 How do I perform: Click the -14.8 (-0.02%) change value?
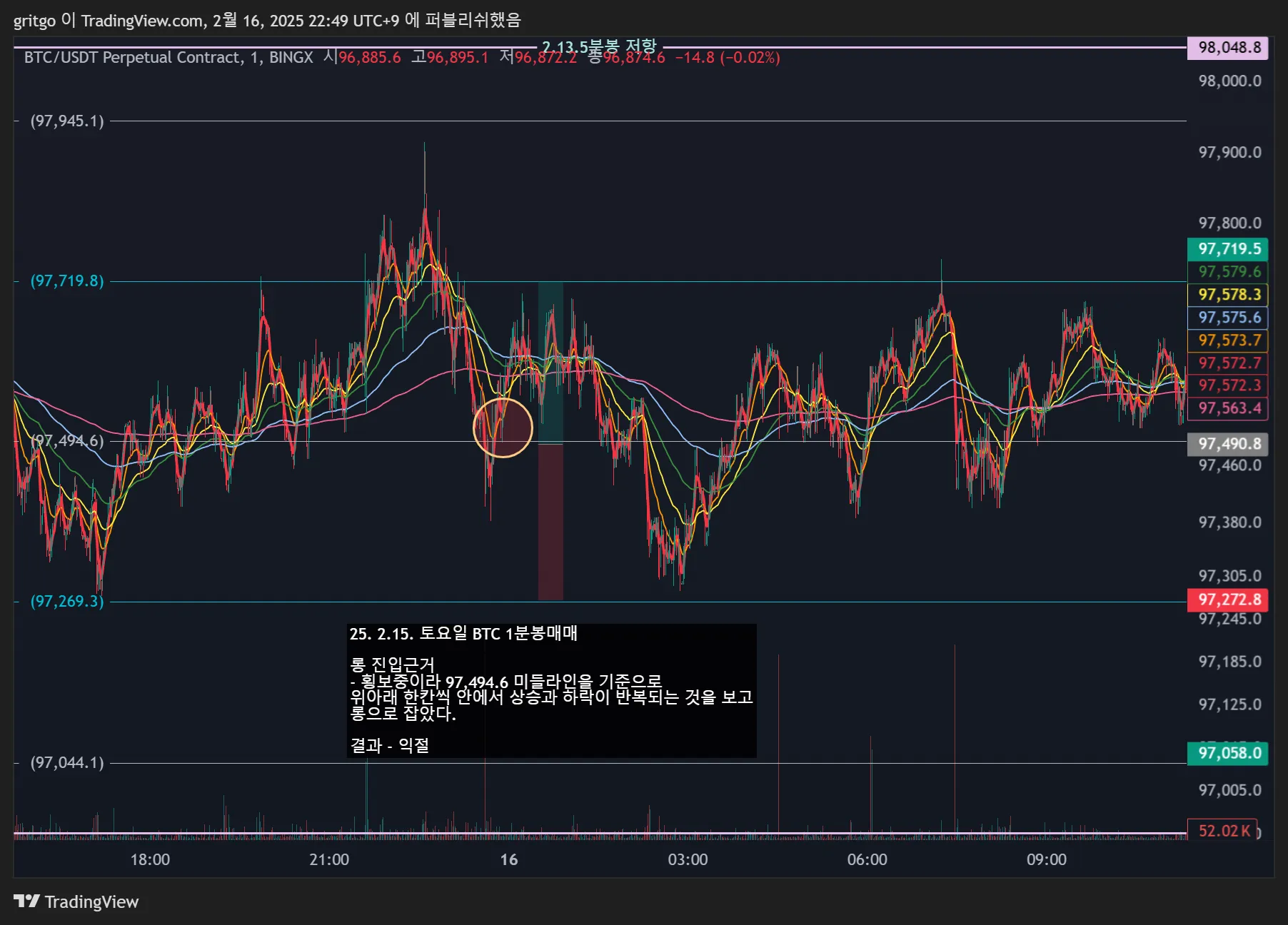coord(728,57)
